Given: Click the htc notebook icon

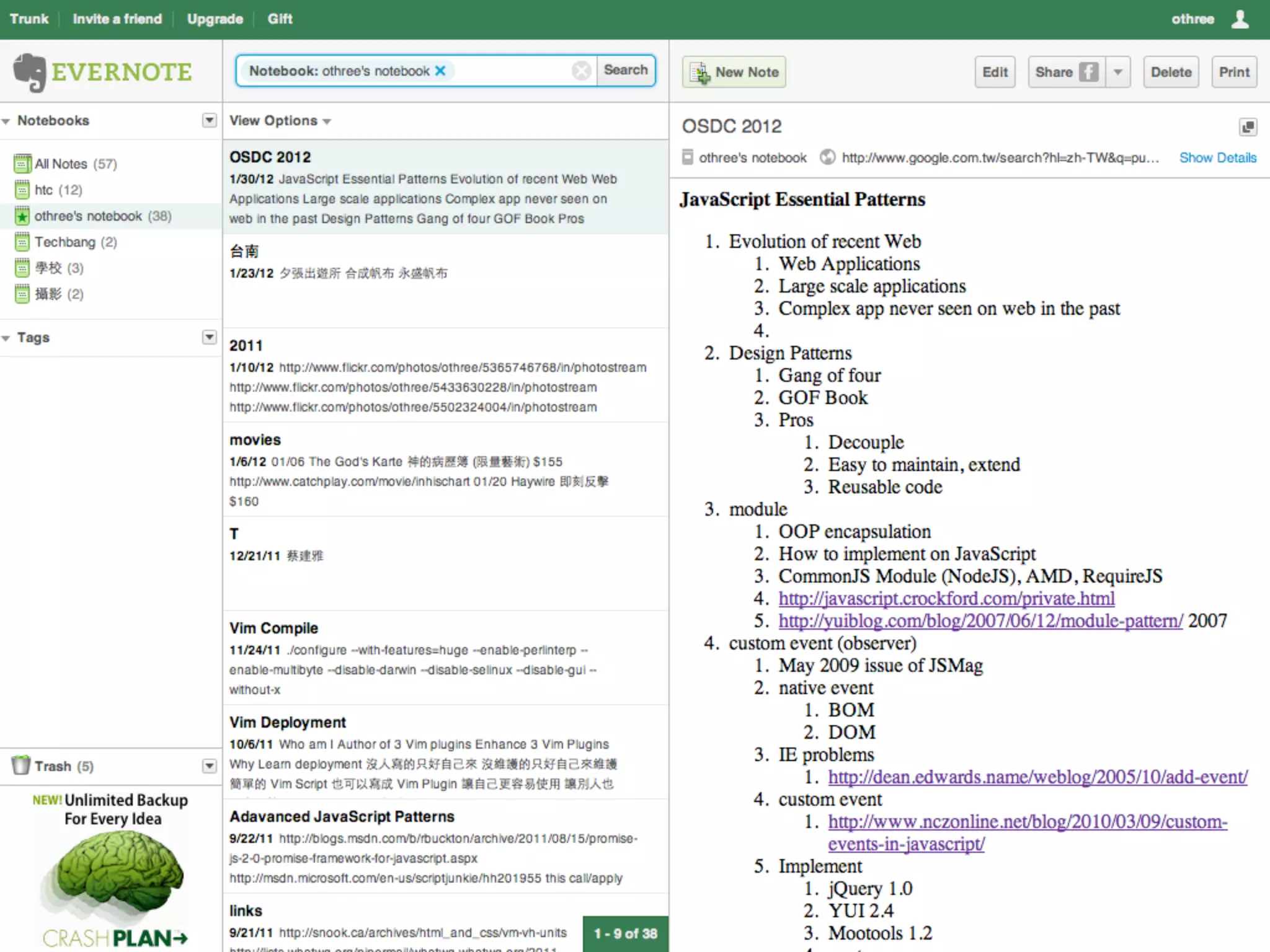Looking at the screenshot, I should 22,190.
